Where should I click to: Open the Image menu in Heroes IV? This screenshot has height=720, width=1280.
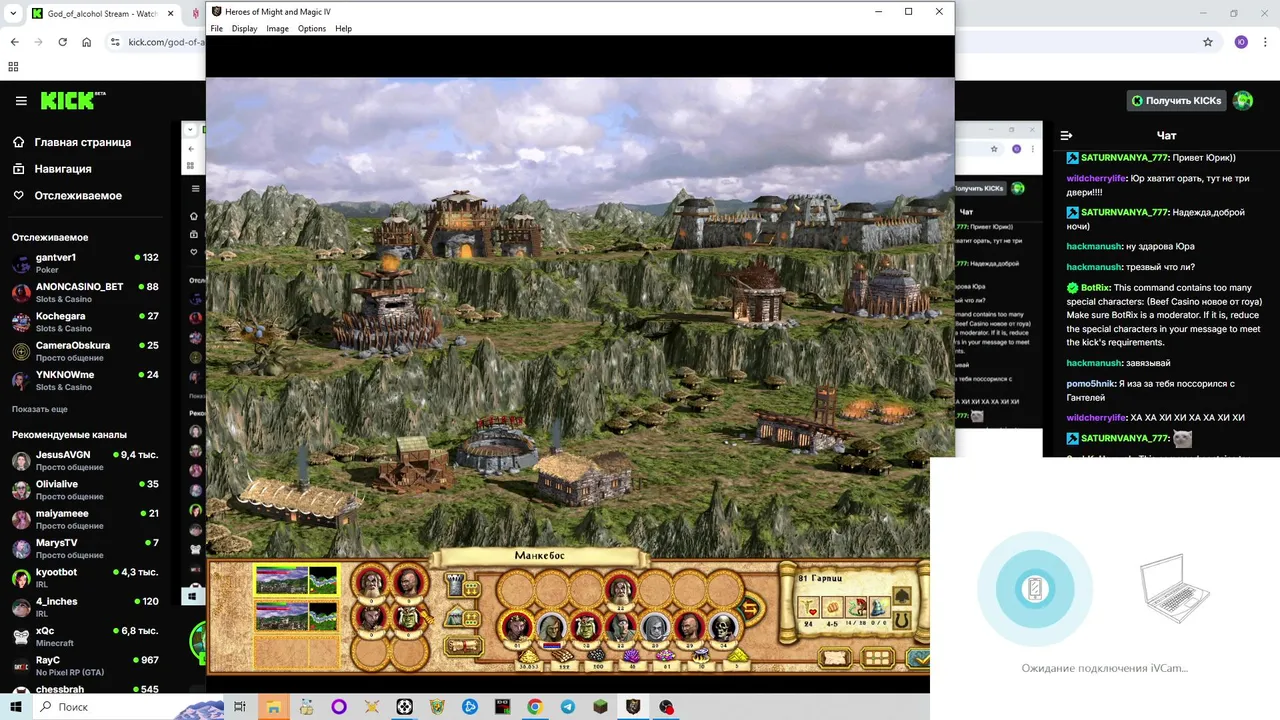click(277, 29)
